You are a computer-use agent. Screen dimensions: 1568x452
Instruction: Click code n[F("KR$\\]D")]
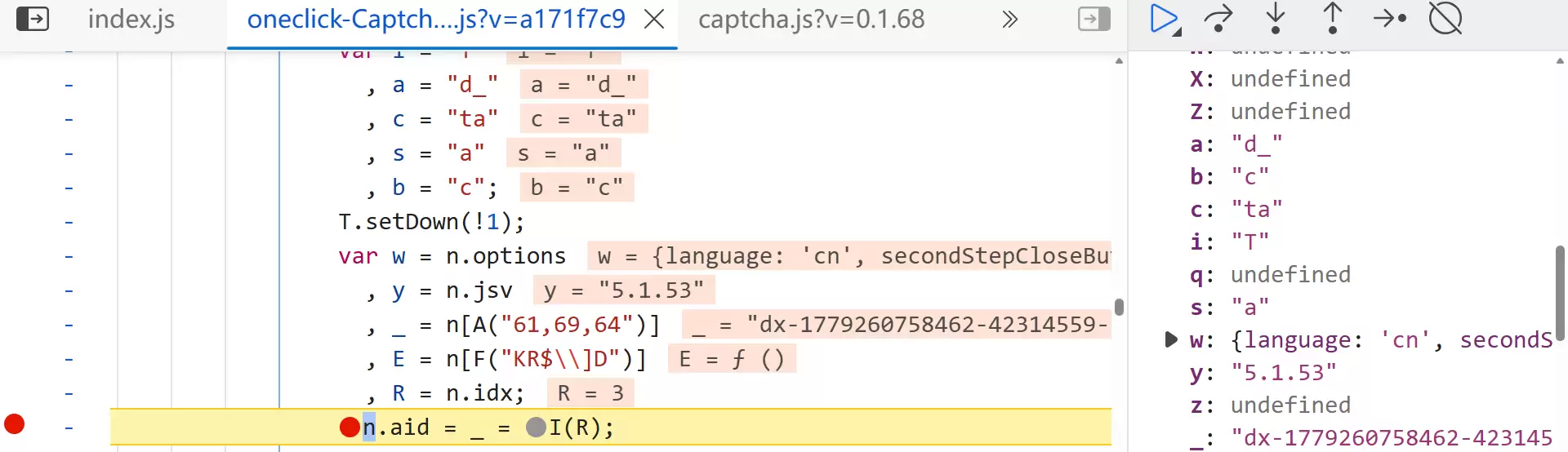(546, 359)
